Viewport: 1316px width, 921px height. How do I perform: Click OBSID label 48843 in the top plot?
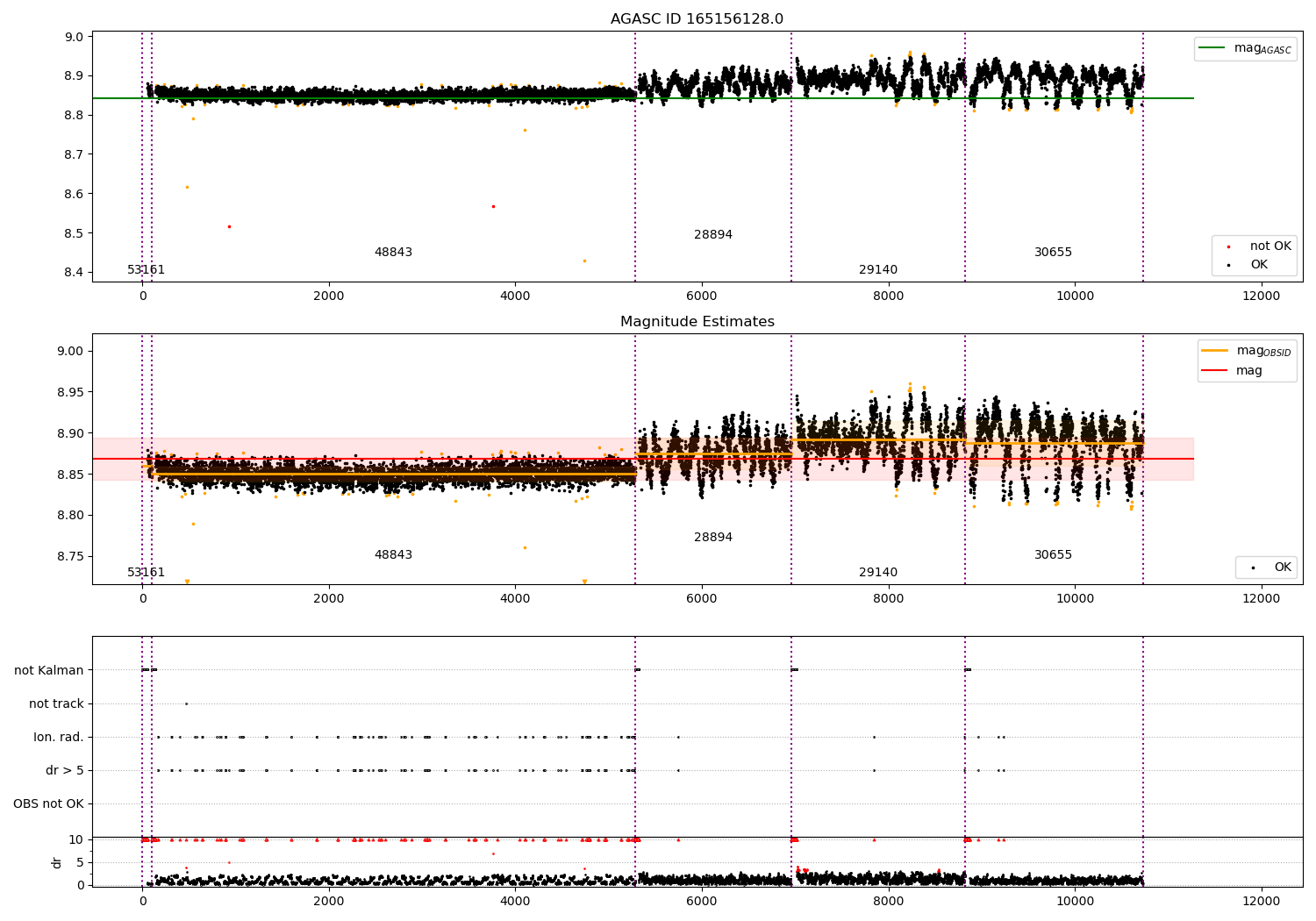(x=393, y=253)
